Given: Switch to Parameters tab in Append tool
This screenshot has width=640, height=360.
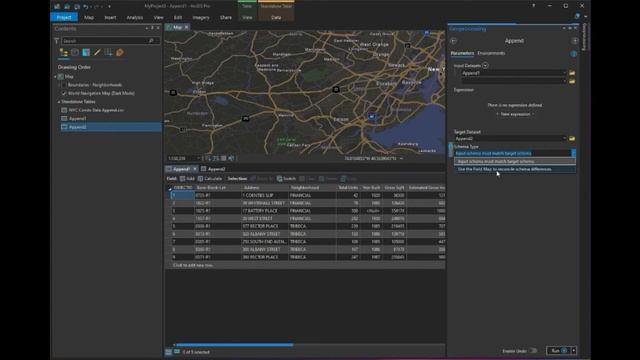Looking at the screenshot, I should 462,53.
